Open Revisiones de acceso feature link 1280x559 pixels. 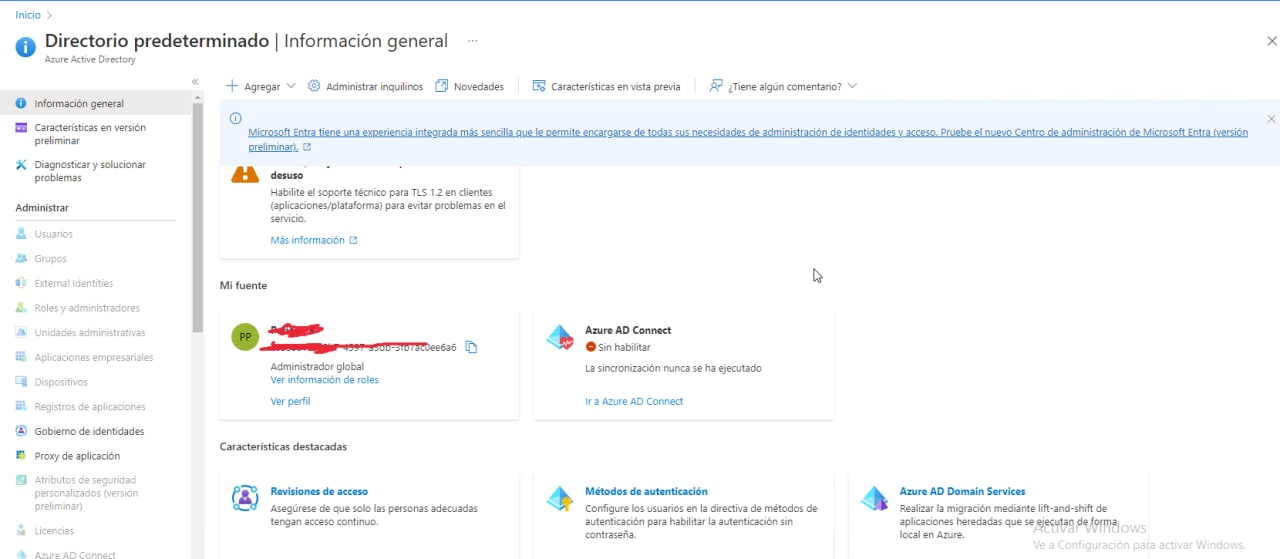(x=319, y=491)
